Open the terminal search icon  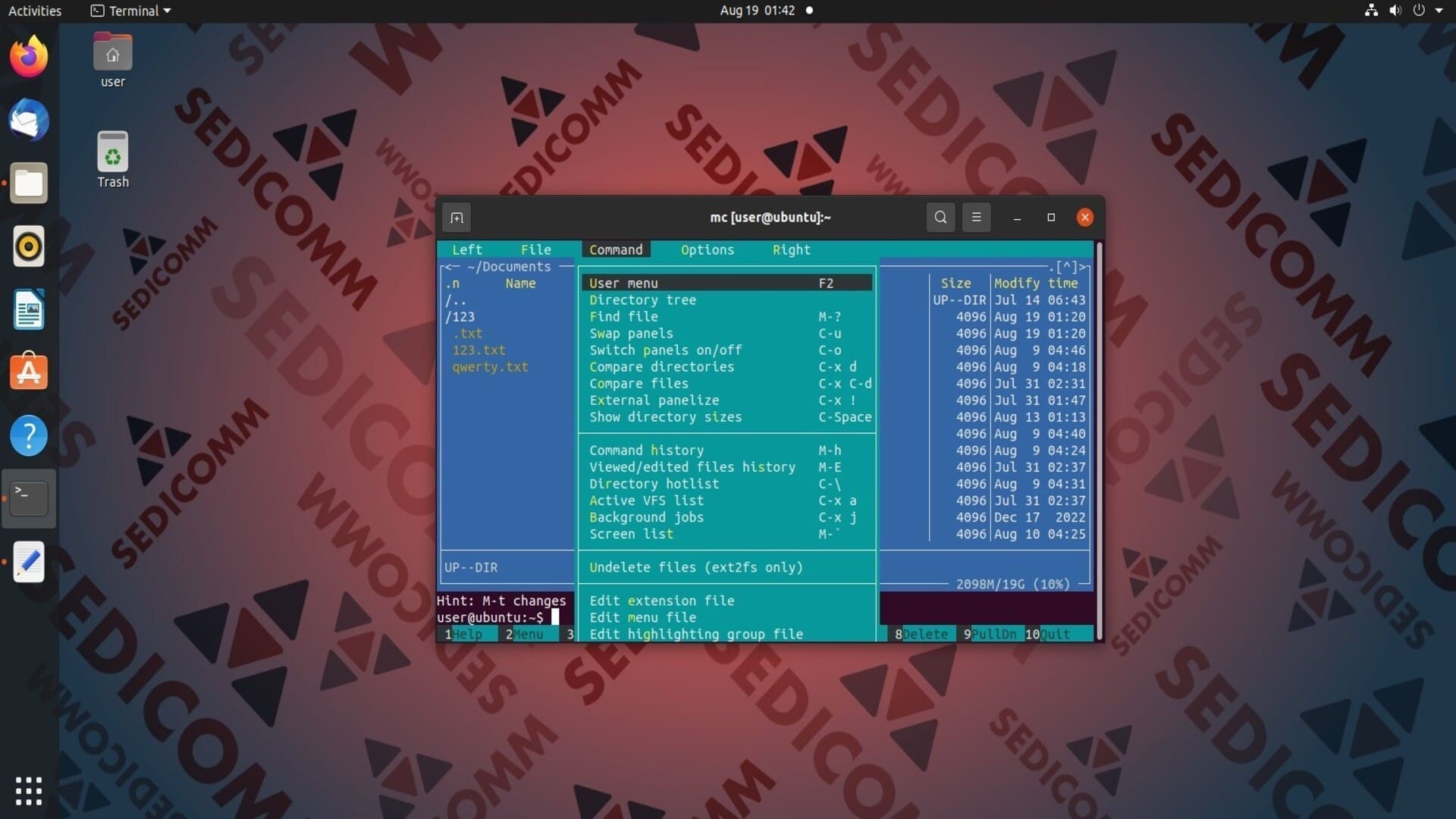(940, 218)
